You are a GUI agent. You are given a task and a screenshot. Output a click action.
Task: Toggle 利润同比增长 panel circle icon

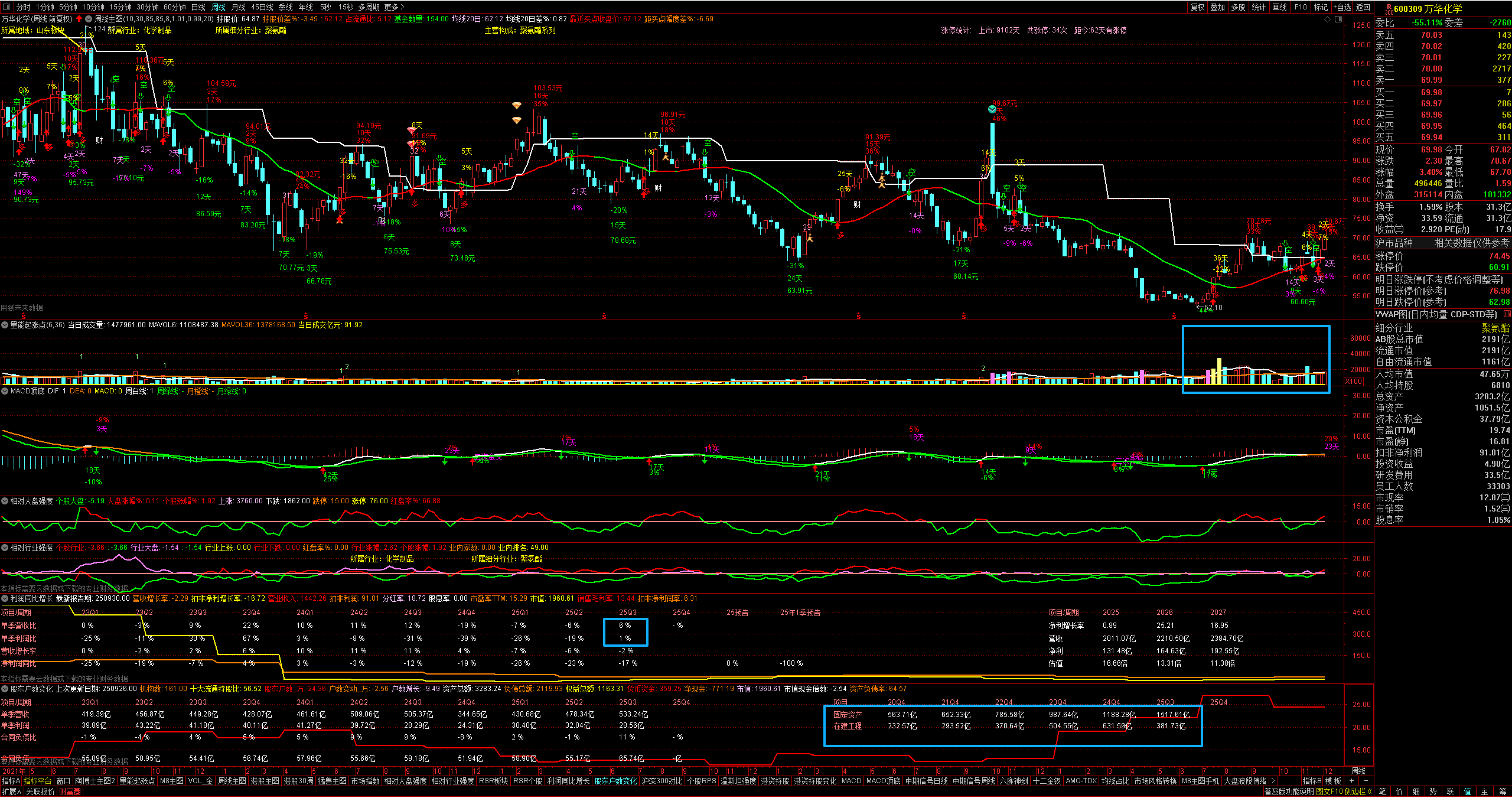pyautogui.click(x=5, y=598)
